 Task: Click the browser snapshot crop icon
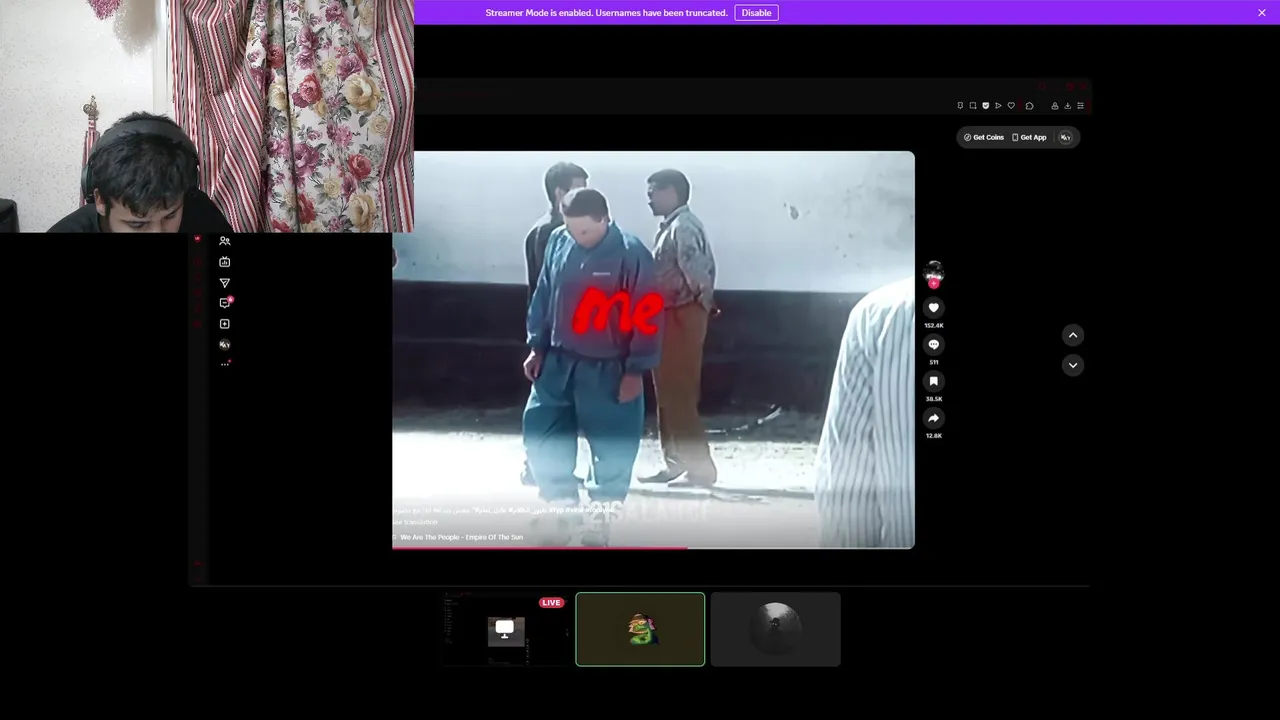pos(973,105)
